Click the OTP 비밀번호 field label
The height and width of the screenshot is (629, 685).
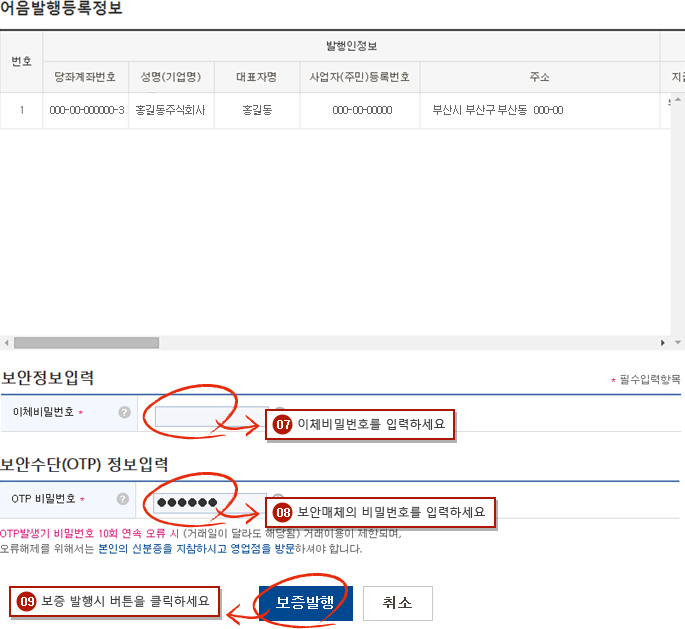point(44,498)
